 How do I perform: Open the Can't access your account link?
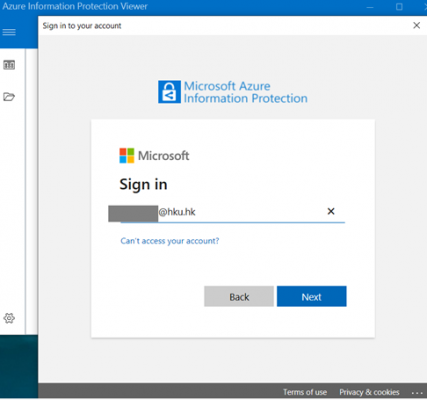pyautogui.click(x=170, y=241)
